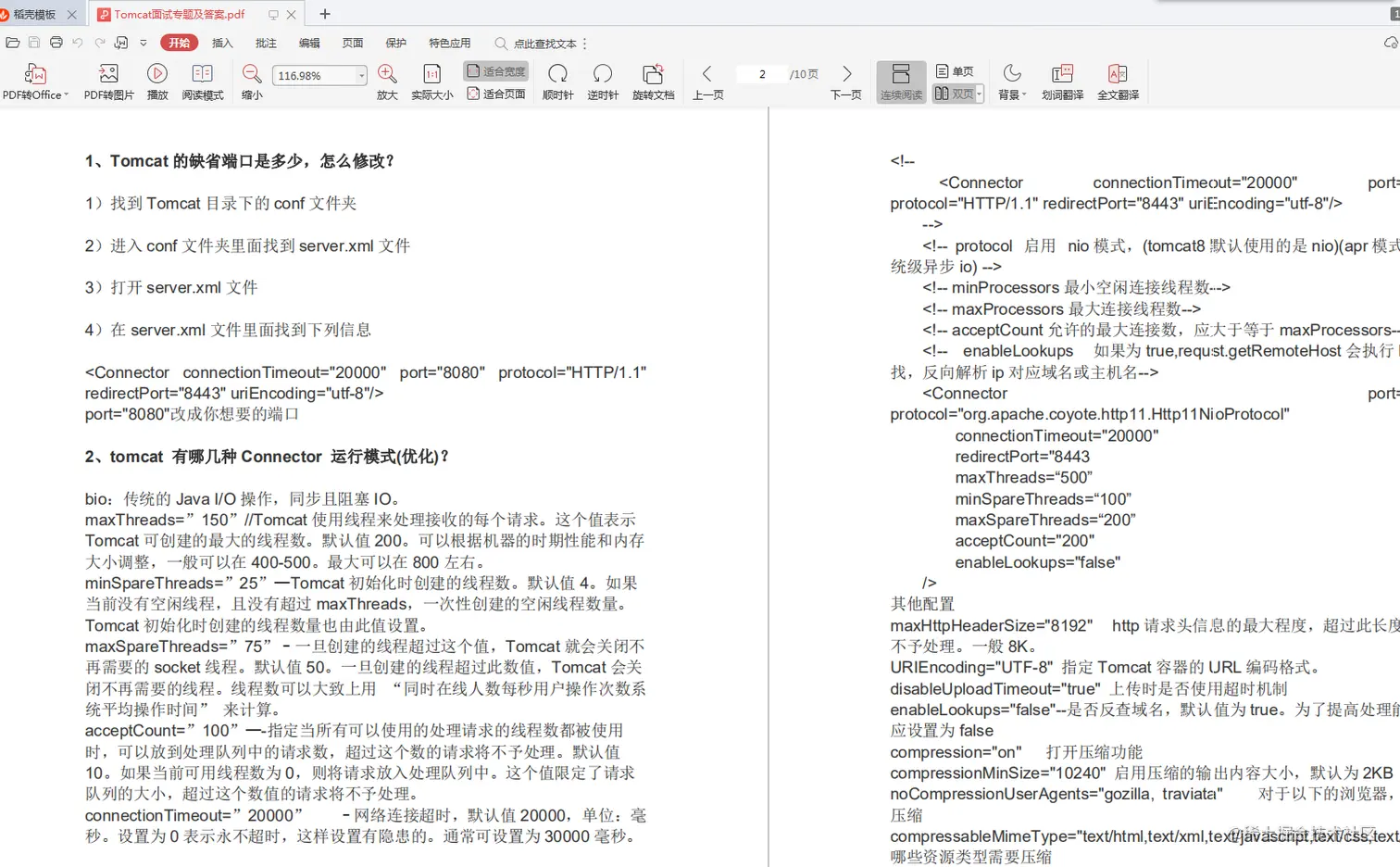This screenshot has height=867, width=1400.
Task: Click the export-to-Word icon in quick toolbar
Action: coord(121,43)
